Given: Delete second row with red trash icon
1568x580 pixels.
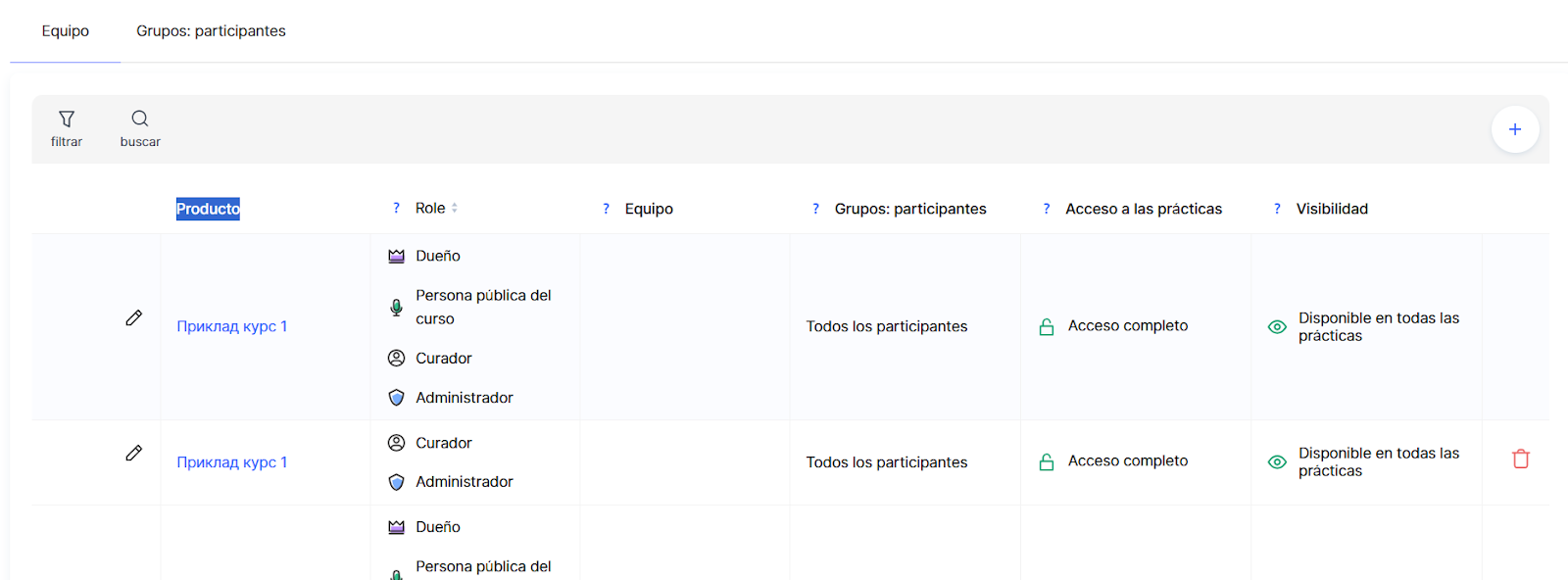Looking at the screenshot, I should click(x=1520, y=459).
